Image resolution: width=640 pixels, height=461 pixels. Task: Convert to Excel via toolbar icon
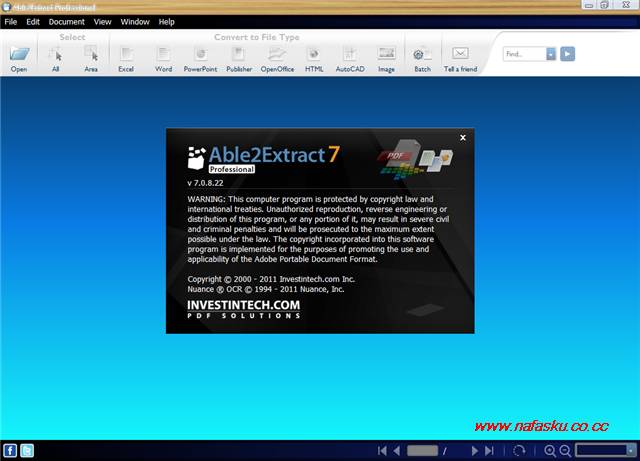point(126,54)
